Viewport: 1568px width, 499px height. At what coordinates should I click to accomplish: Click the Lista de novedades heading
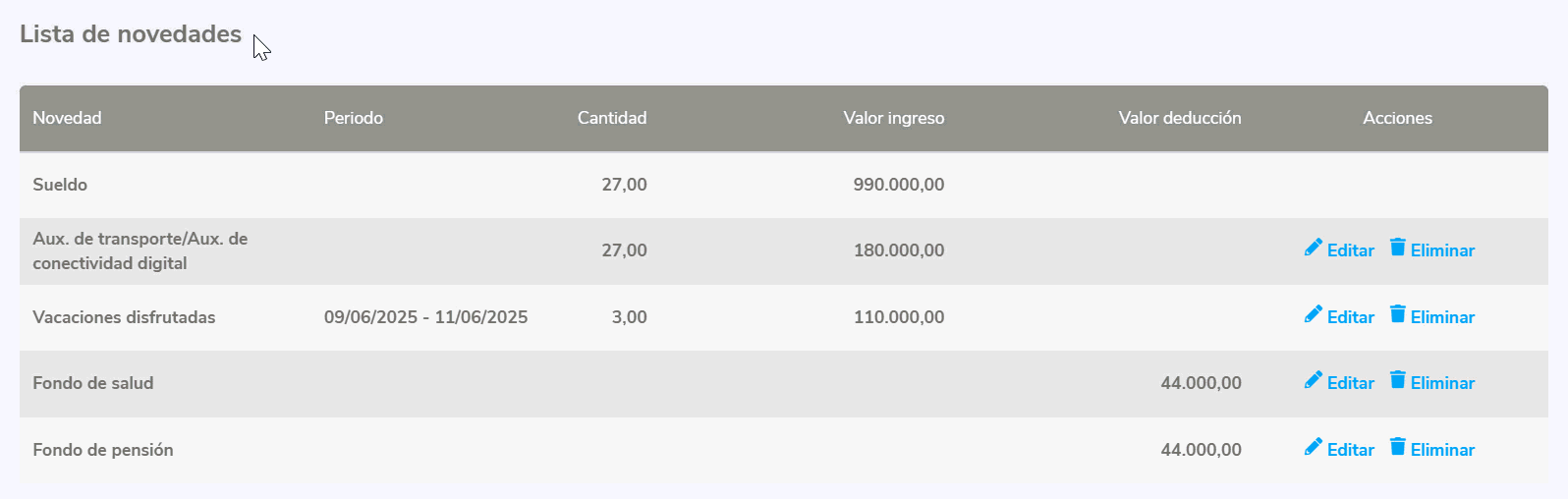point(131,34)
